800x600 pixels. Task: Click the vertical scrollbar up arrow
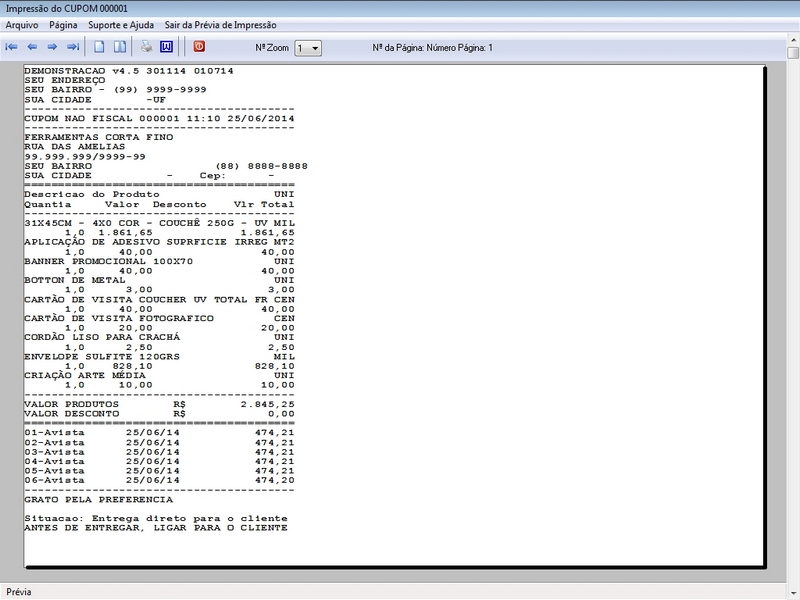pyautogui.click(x=792, y=53)
